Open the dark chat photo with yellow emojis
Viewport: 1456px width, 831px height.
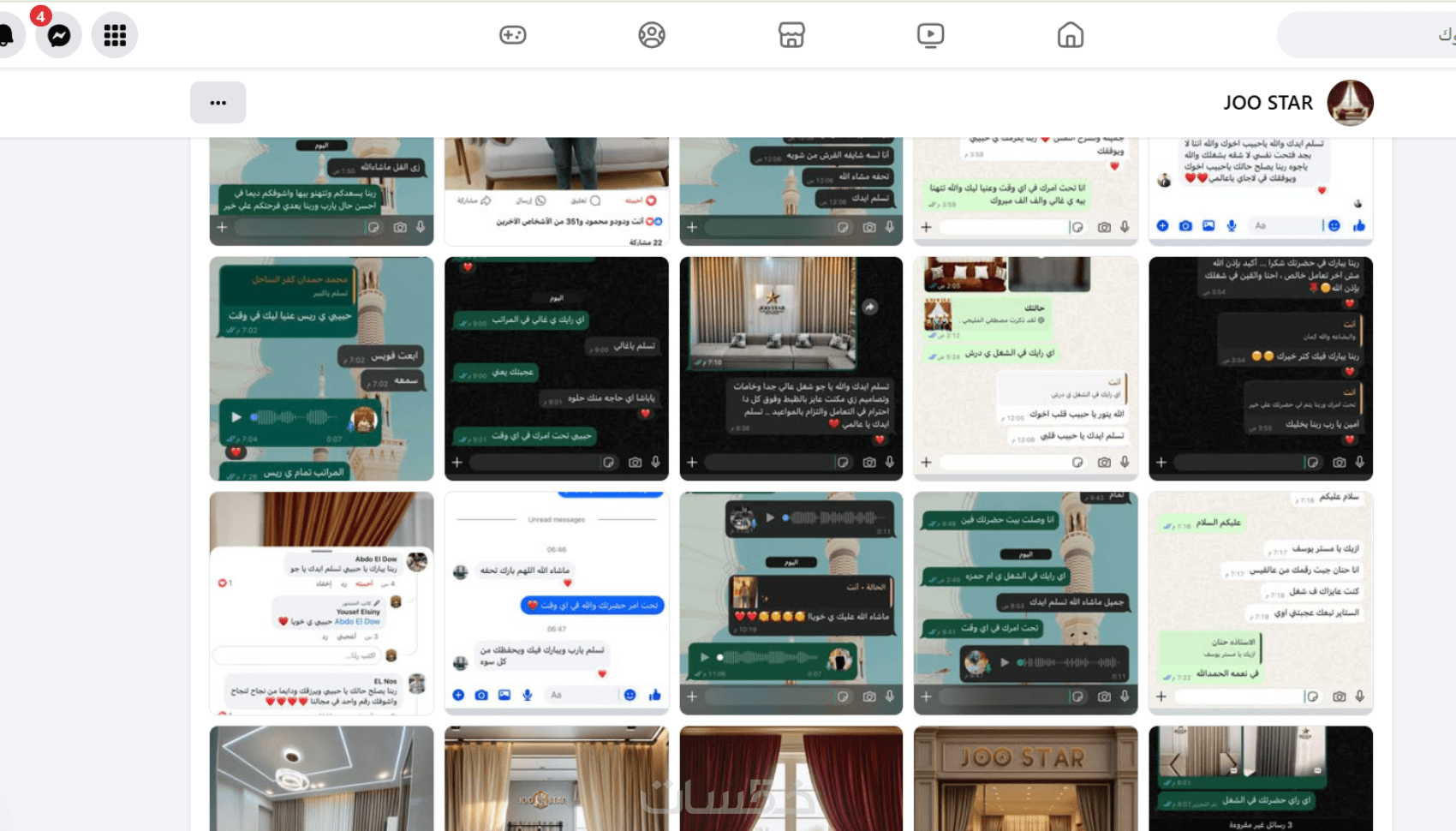tap(1261, 368)
